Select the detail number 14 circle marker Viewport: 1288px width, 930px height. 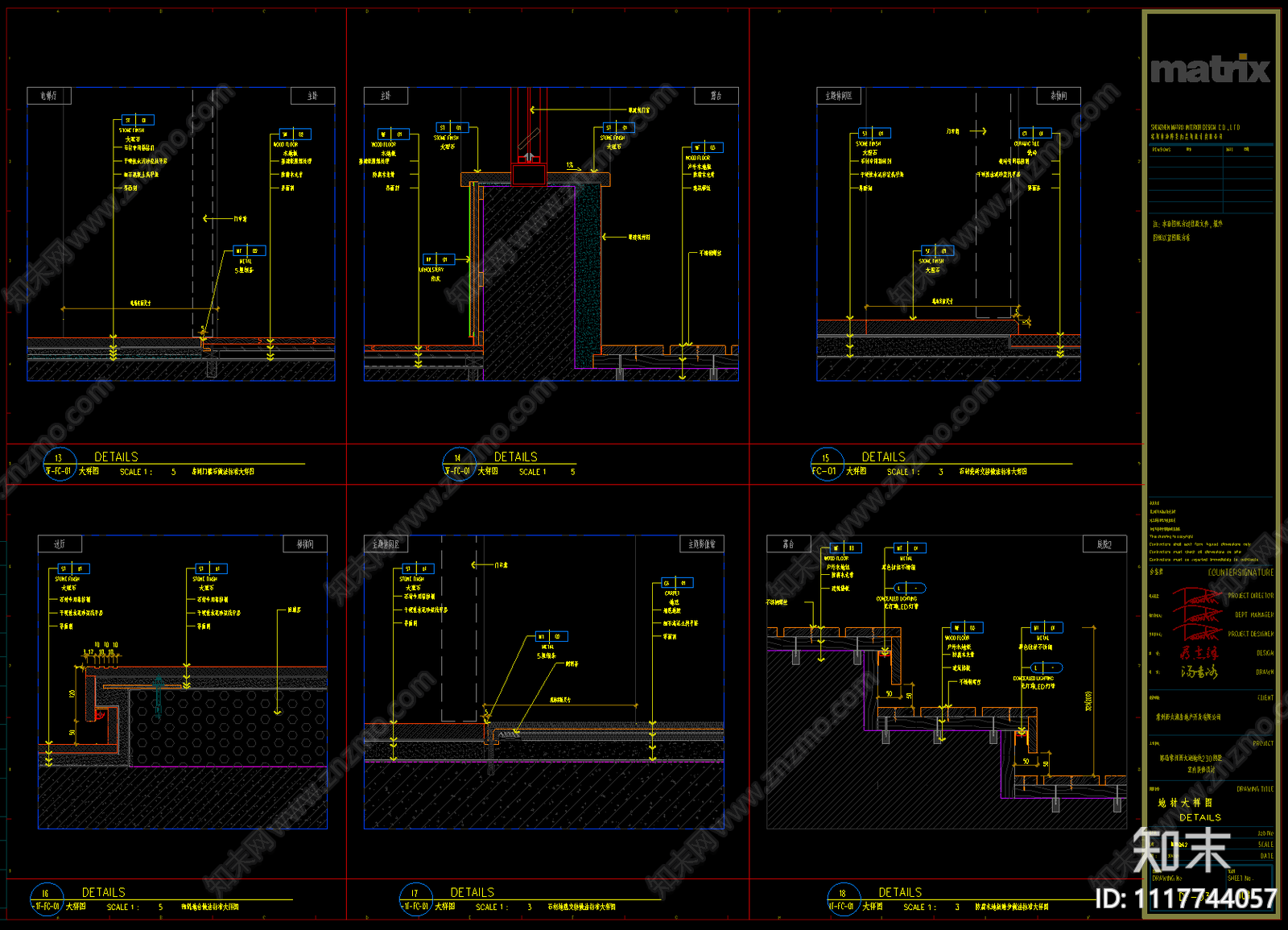pos(458,465)
